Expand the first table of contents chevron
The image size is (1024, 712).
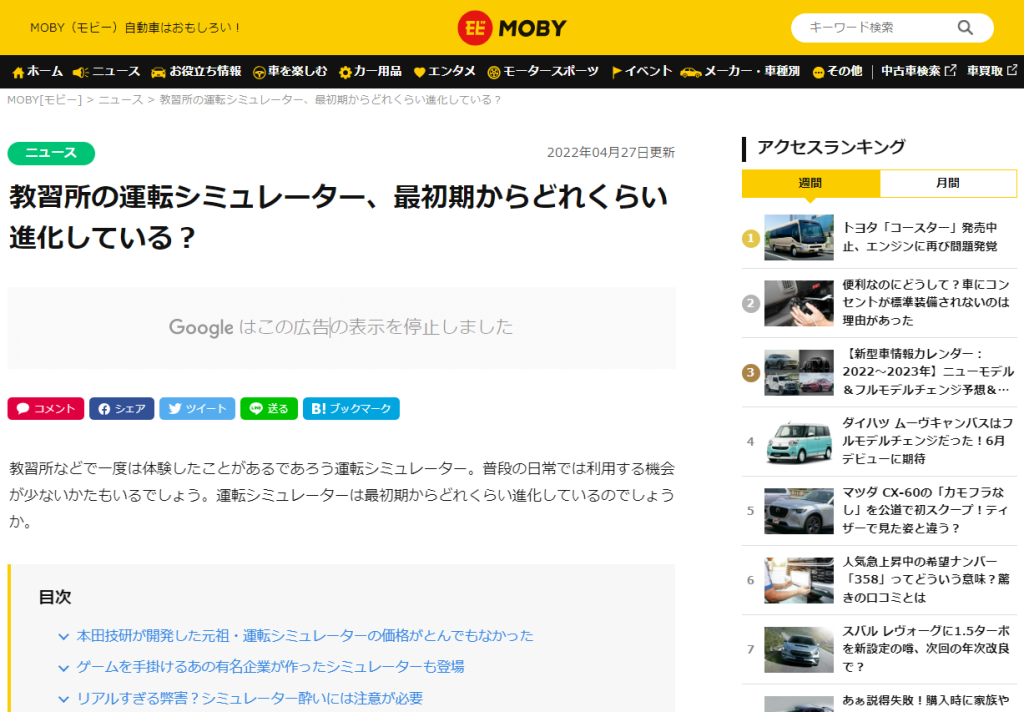64,636
